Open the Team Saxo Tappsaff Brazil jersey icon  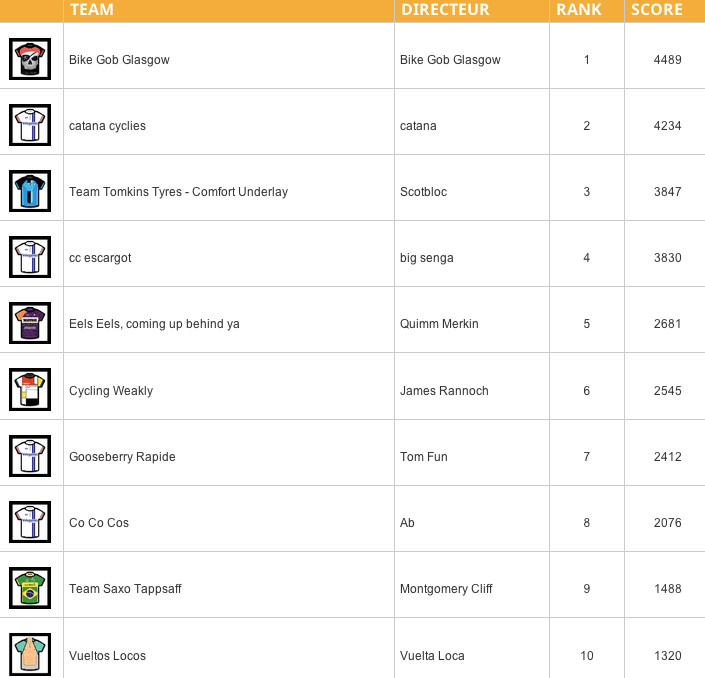(30, 588)
